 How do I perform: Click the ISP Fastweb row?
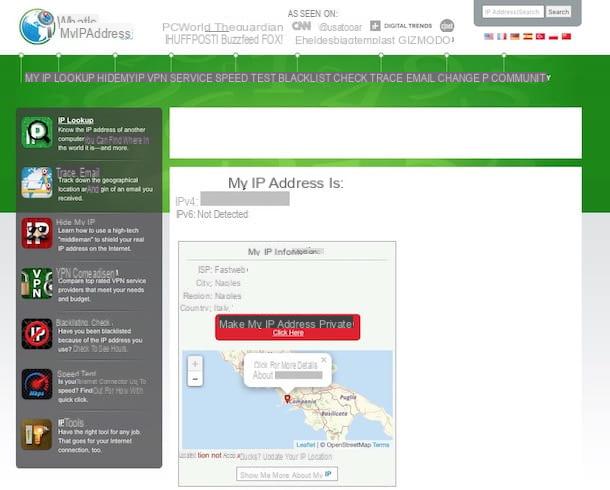click(x=223, y=270)
